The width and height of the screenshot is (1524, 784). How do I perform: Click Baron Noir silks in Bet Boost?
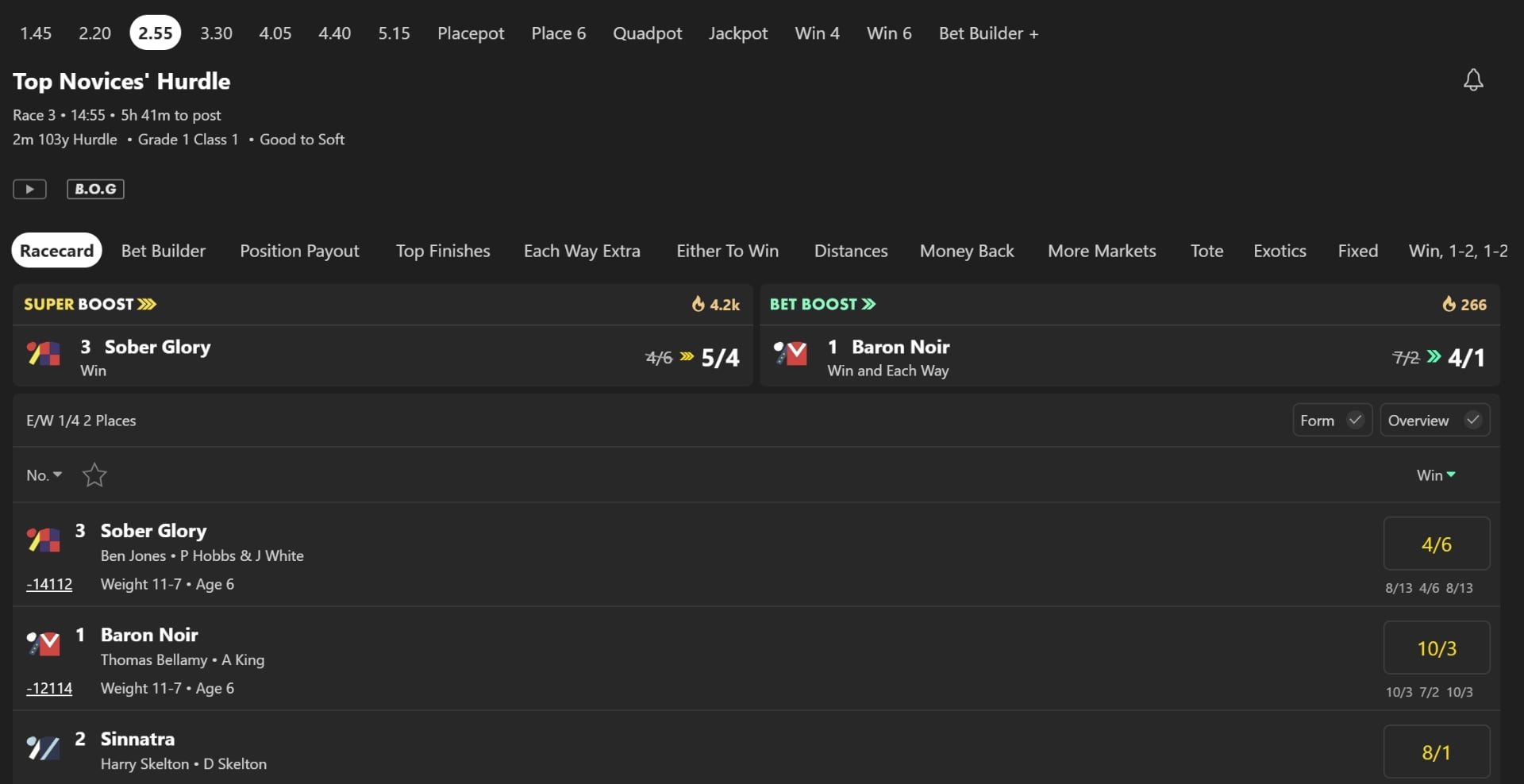point(791,354)
